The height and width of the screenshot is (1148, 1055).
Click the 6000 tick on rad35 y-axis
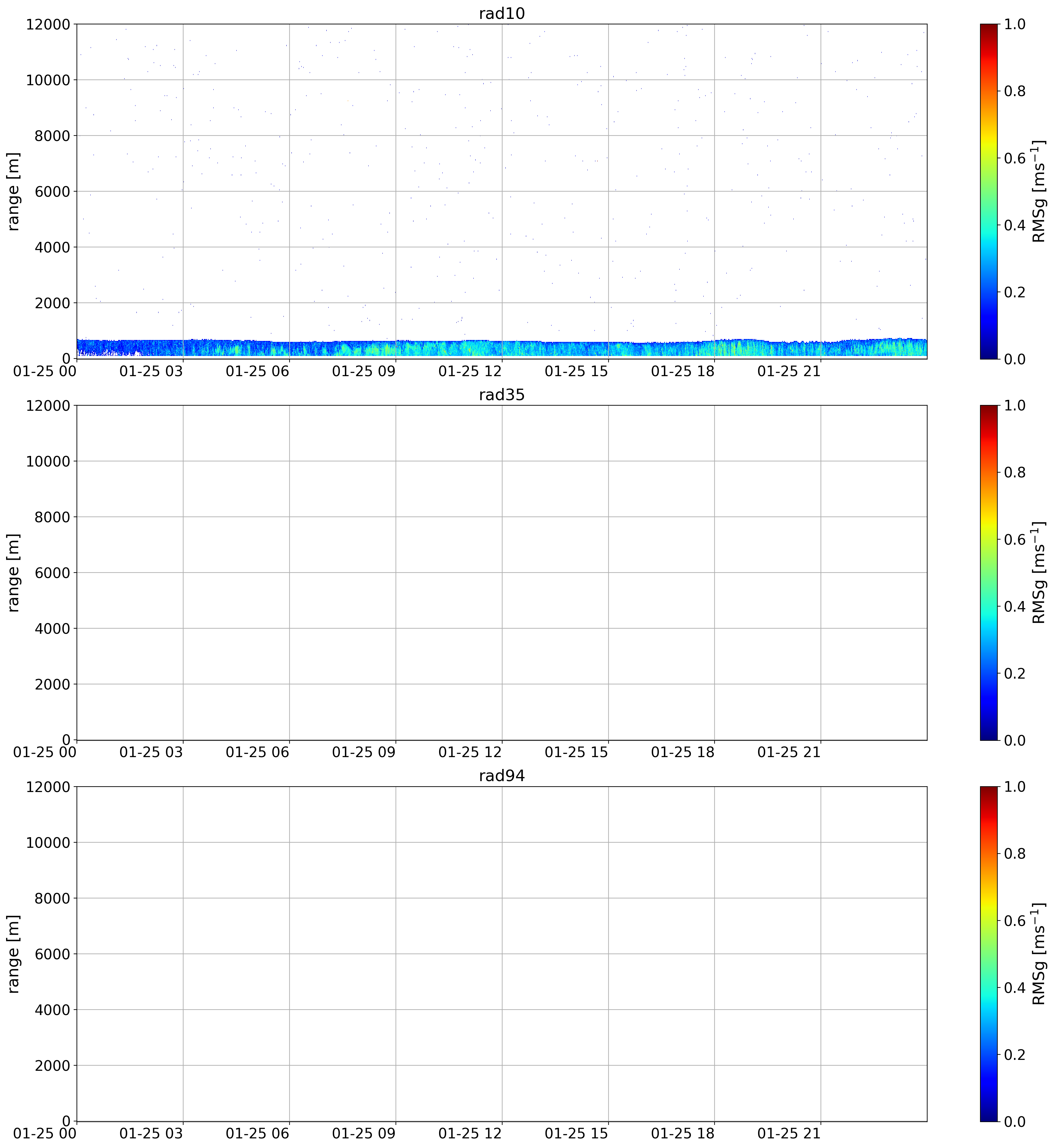[x=53, y=573]
